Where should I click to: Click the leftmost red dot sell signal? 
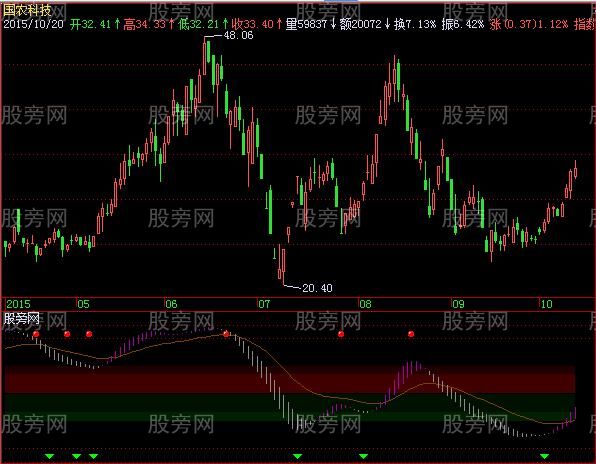36,334
